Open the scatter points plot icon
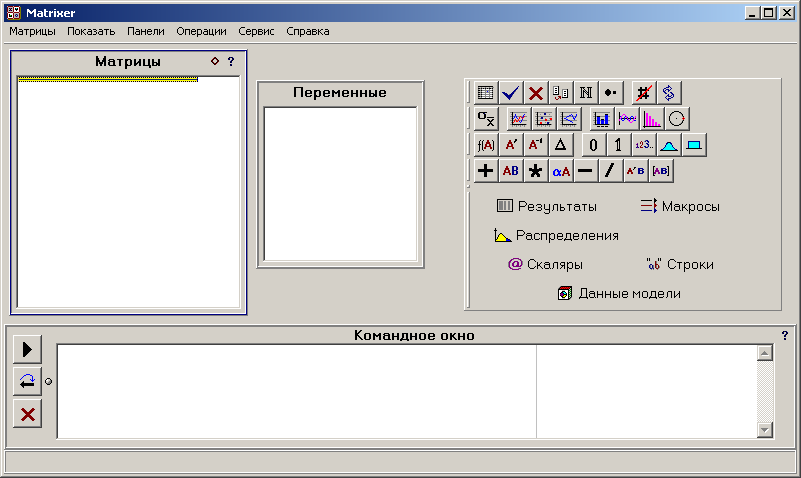The image size is (801, 478). tap(544, 118)
